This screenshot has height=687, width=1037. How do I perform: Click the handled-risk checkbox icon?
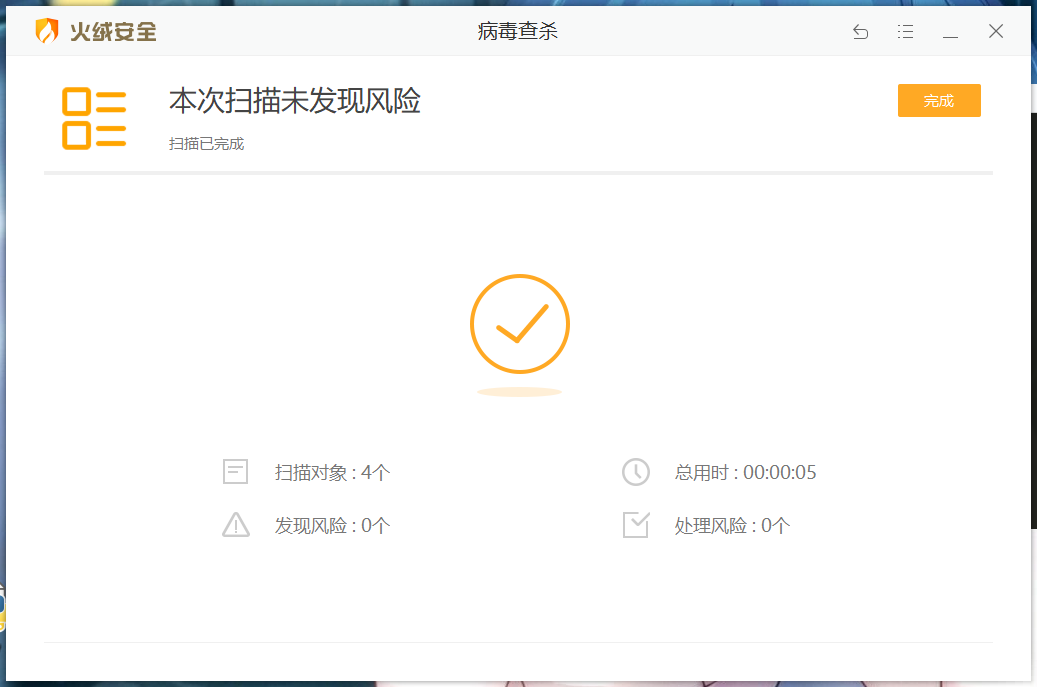(x=636, y=525)
